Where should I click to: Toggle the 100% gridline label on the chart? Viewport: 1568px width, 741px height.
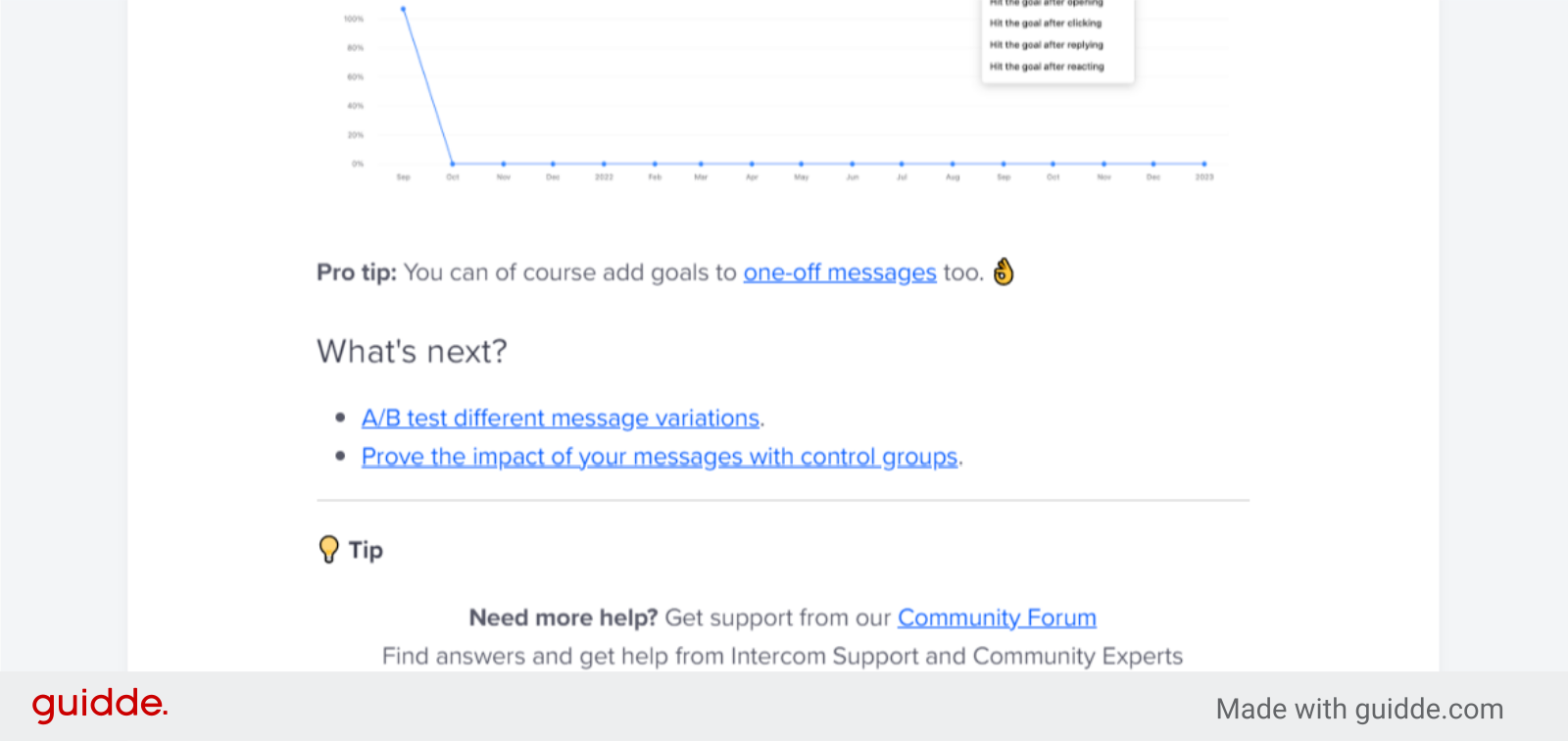click(353, 17)
